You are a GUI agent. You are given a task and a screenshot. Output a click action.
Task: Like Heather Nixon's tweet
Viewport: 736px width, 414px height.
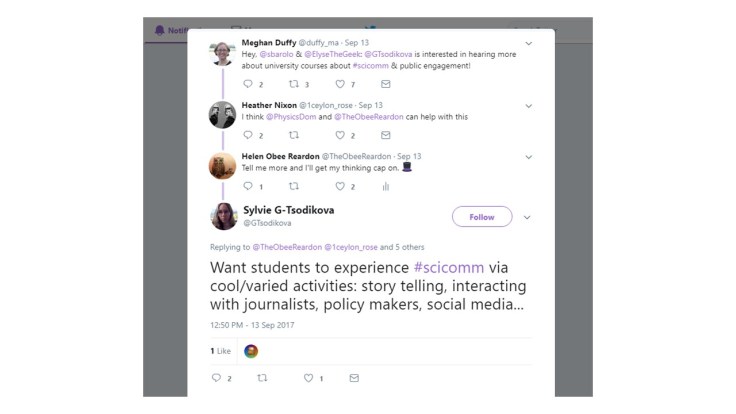pos(340,135)
